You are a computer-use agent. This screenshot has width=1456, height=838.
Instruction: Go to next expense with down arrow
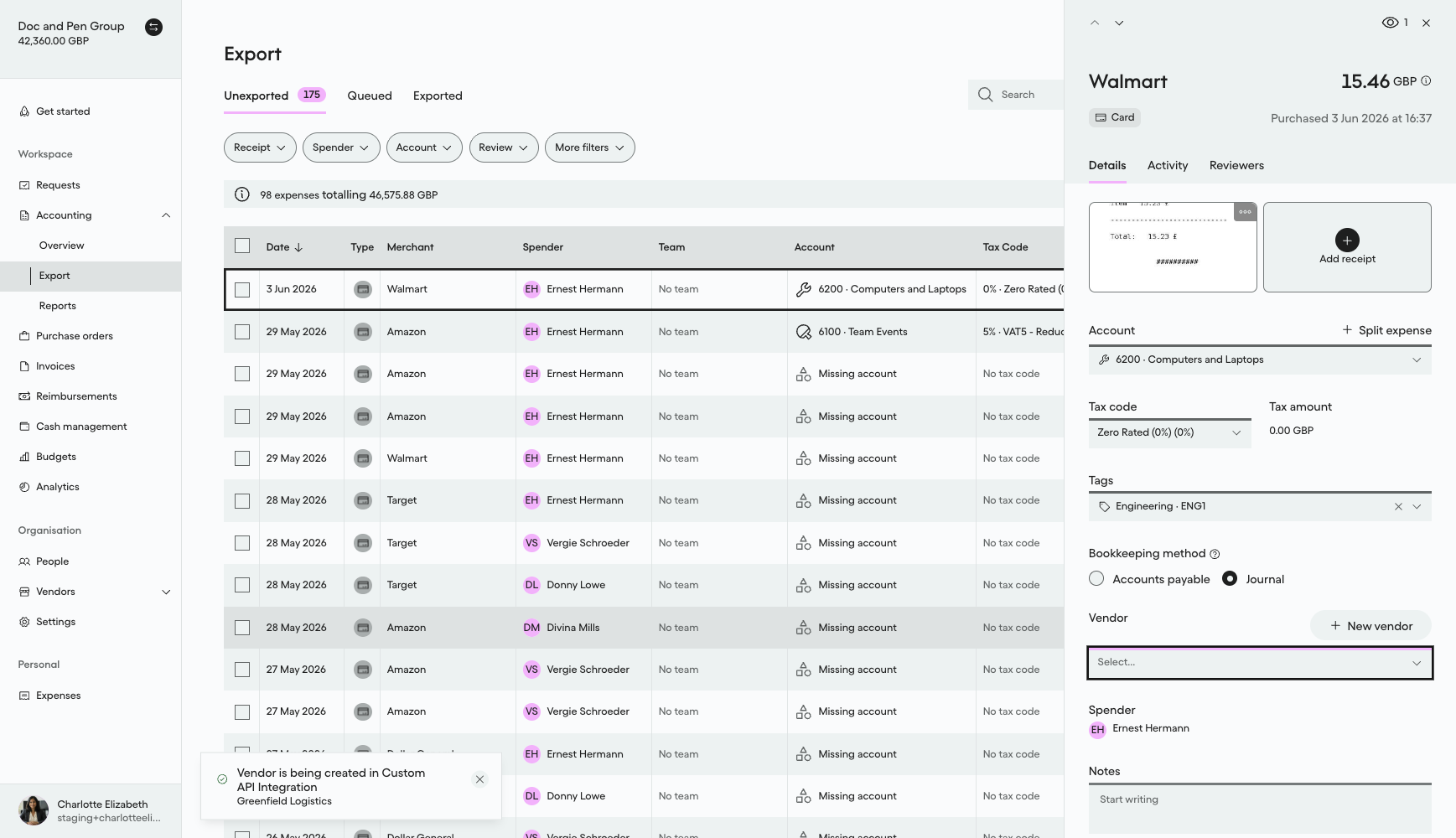1119,23
